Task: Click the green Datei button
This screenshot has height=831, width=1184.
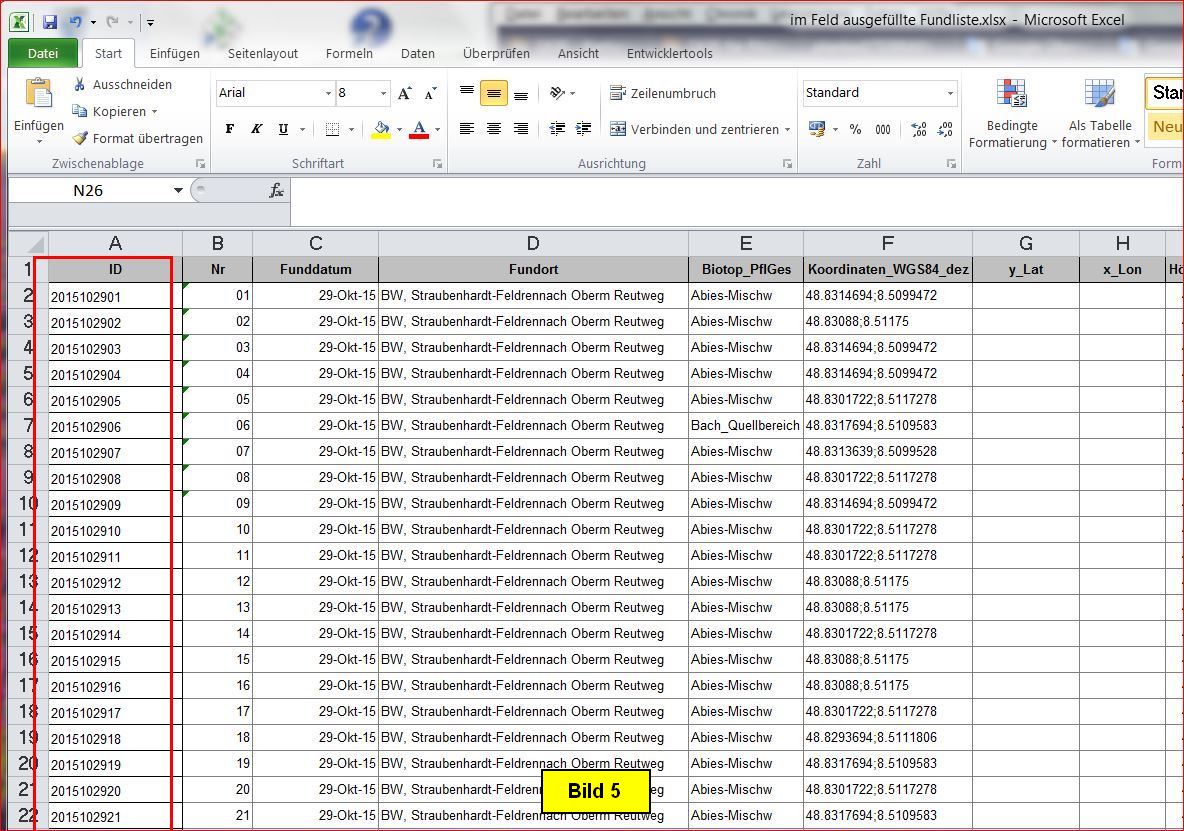Action: pos(43,53)
